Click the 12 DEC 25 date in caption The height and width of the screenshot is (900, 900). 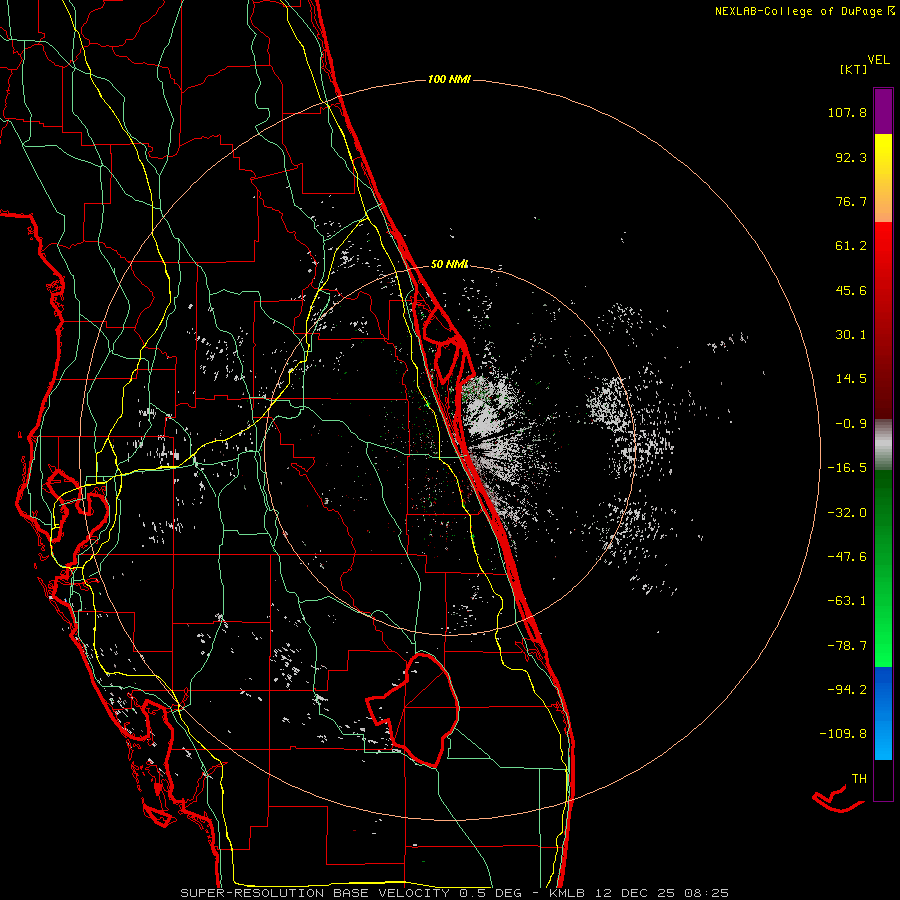(638, 893)
